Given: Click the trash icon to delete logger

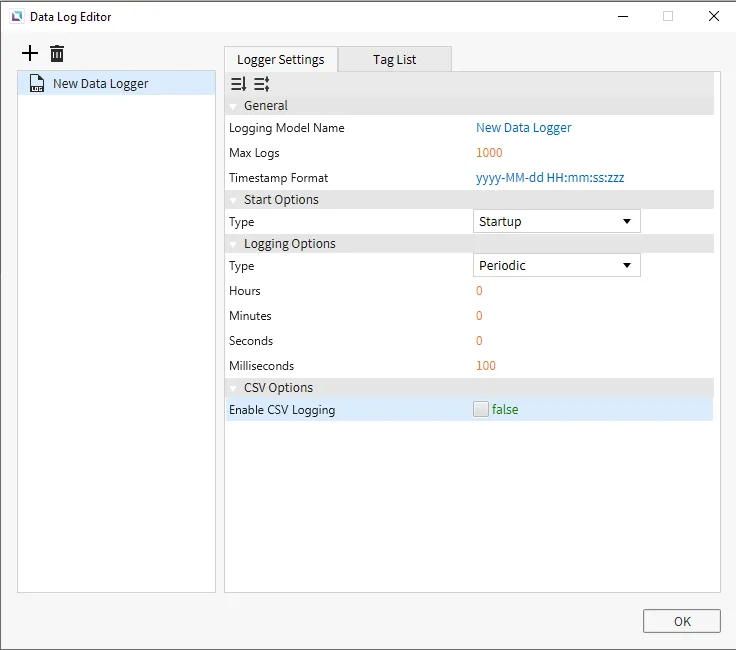Looking at the screenshot, I should tap(57, 54).
